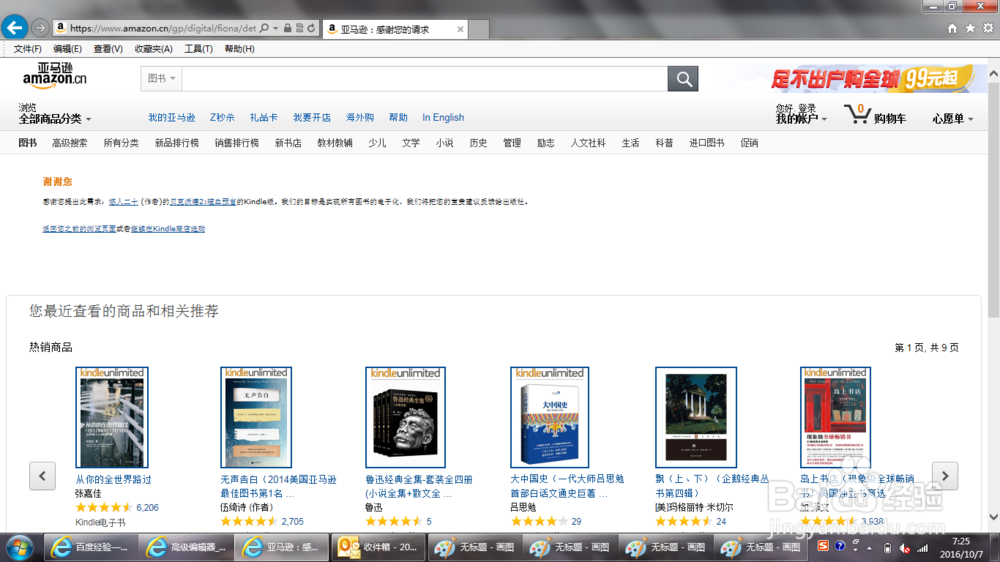This screenshot has height=562, width=1000.
Task: Select the 销售排行榜 nav tab
Action: coord(237,143)
